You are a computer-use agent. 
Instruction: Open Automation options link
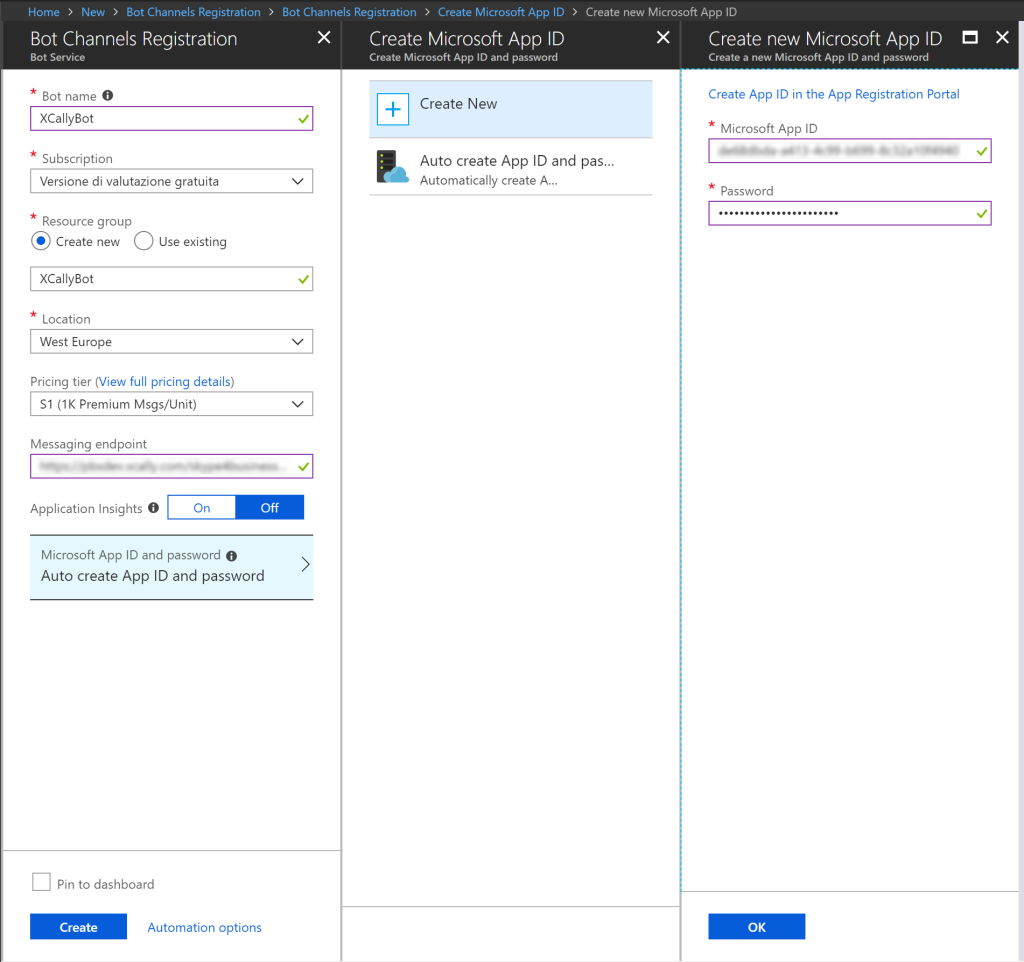tap(204, 927)
